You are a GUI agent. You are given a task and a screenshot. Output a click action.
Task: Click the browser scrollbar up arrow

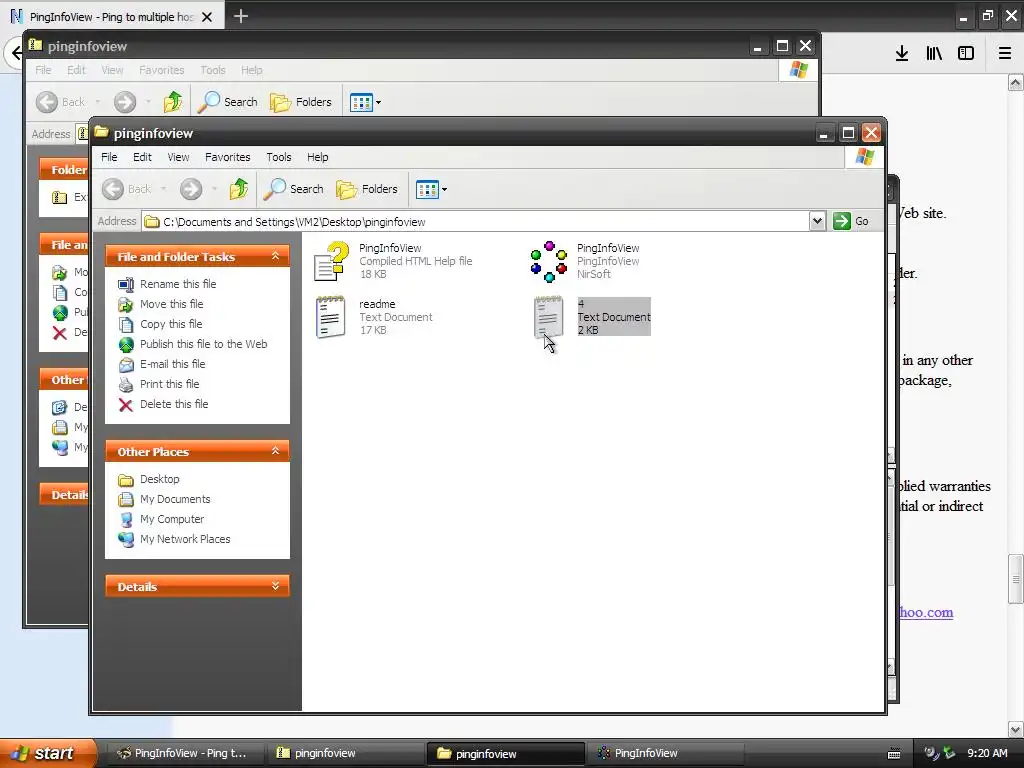point(1016,82)
